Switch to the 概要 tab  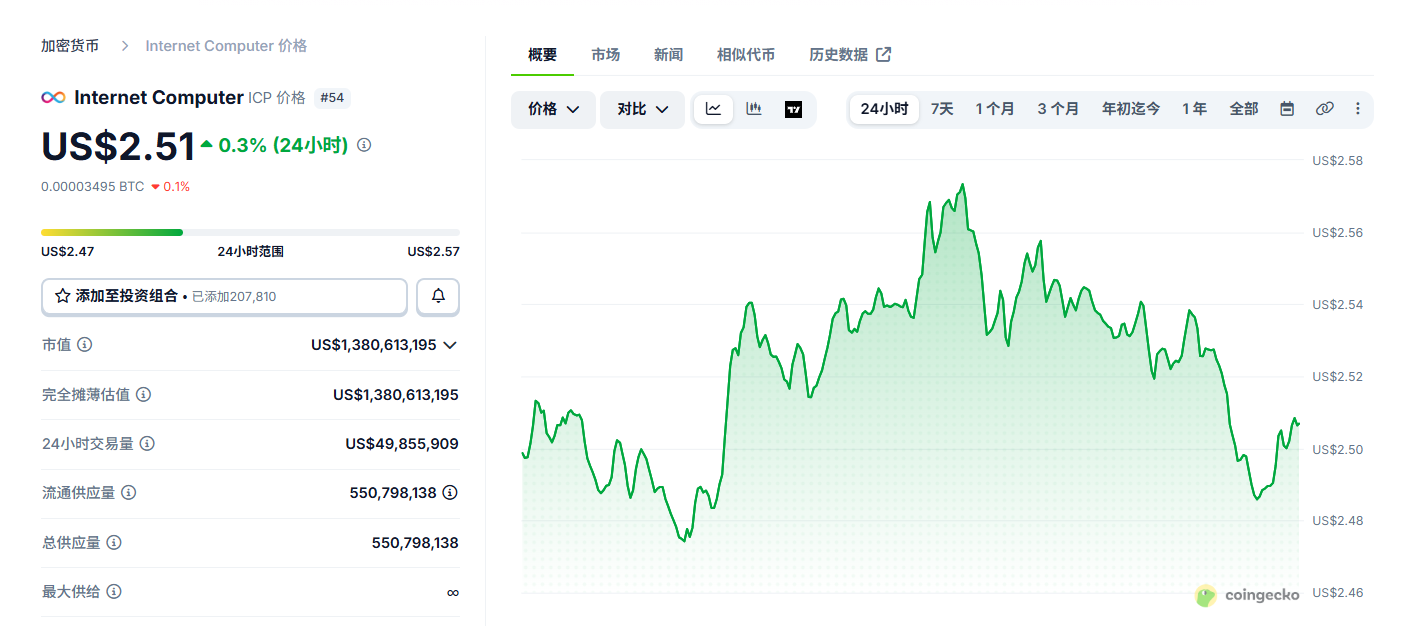tap(543, 55)
